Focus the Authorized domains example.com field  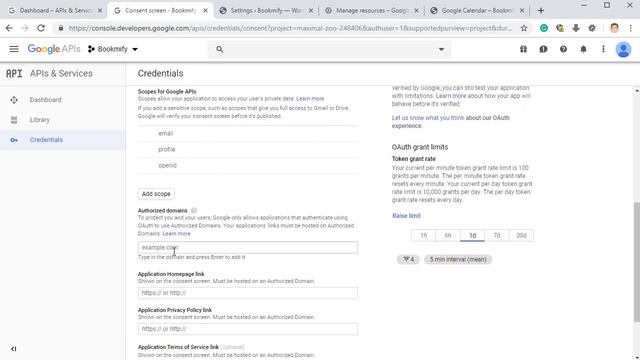pos(248,247)
